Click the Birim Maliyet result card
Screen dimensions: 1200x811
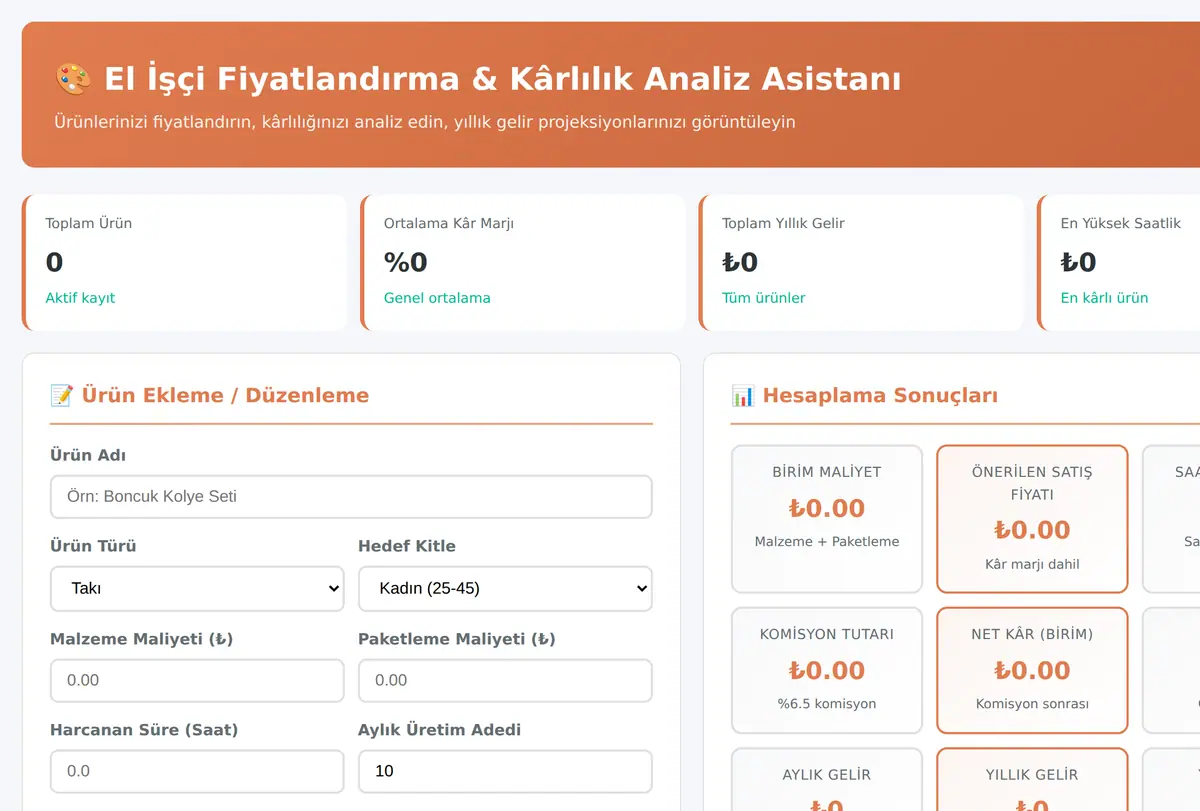tap(827, 519)
